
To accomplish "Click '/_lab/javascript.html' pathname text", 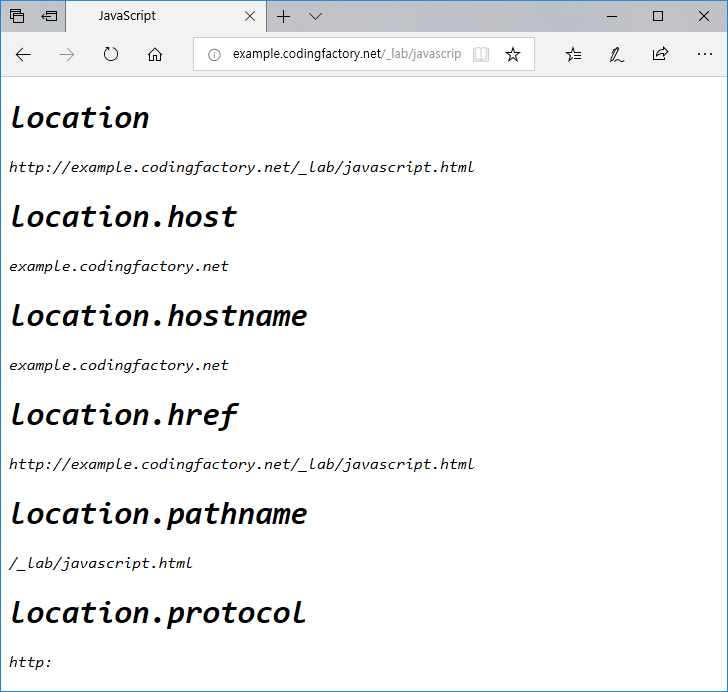I will 100,563.
